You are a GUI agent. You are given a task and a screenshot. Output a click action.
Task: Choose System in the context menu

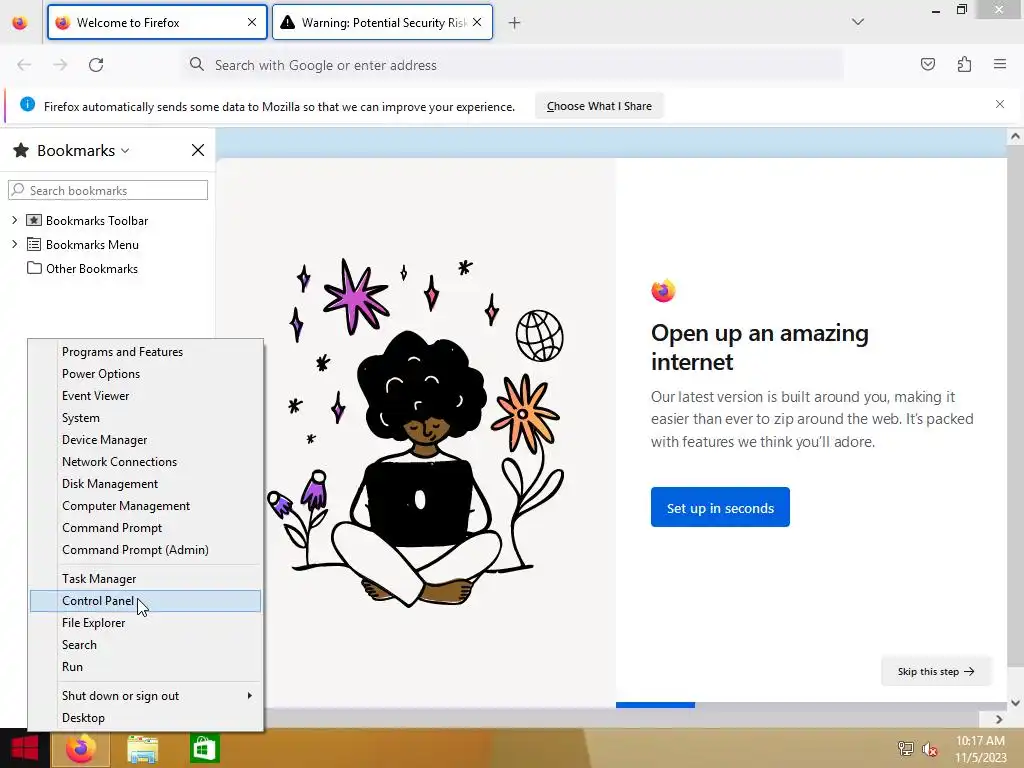point(145,418)
